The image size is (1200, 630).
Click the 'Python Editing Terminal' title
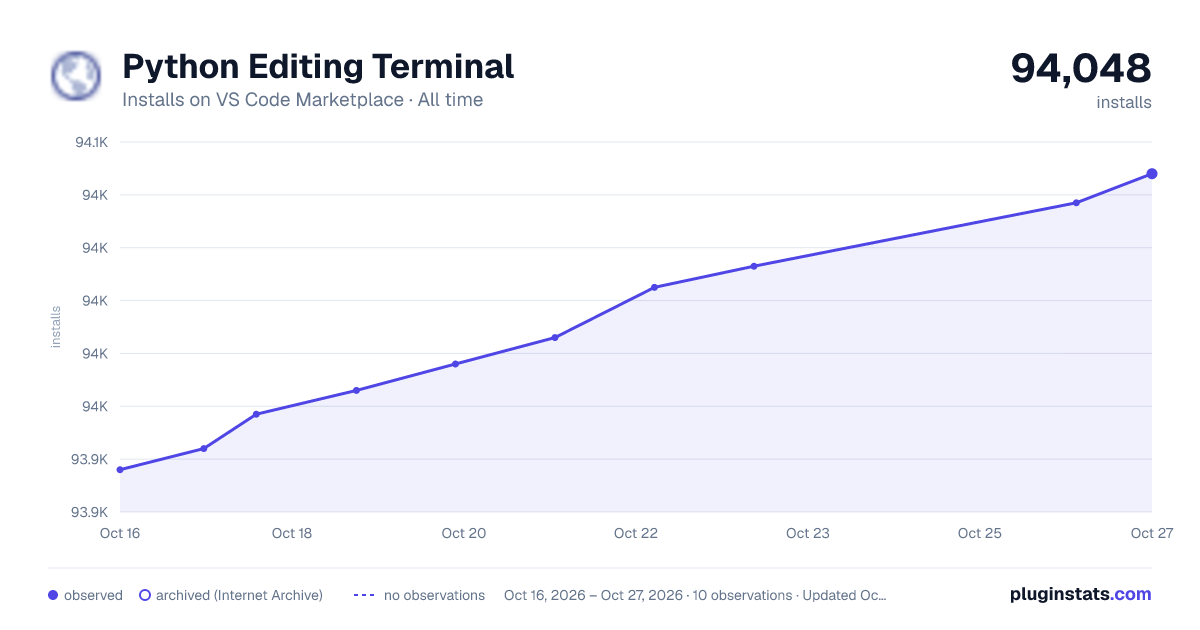point(318,67)
